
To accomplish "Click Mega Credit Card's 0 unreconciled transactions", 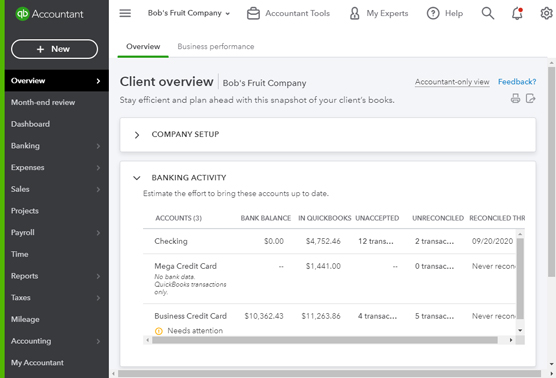I will (x=434, y=266).
